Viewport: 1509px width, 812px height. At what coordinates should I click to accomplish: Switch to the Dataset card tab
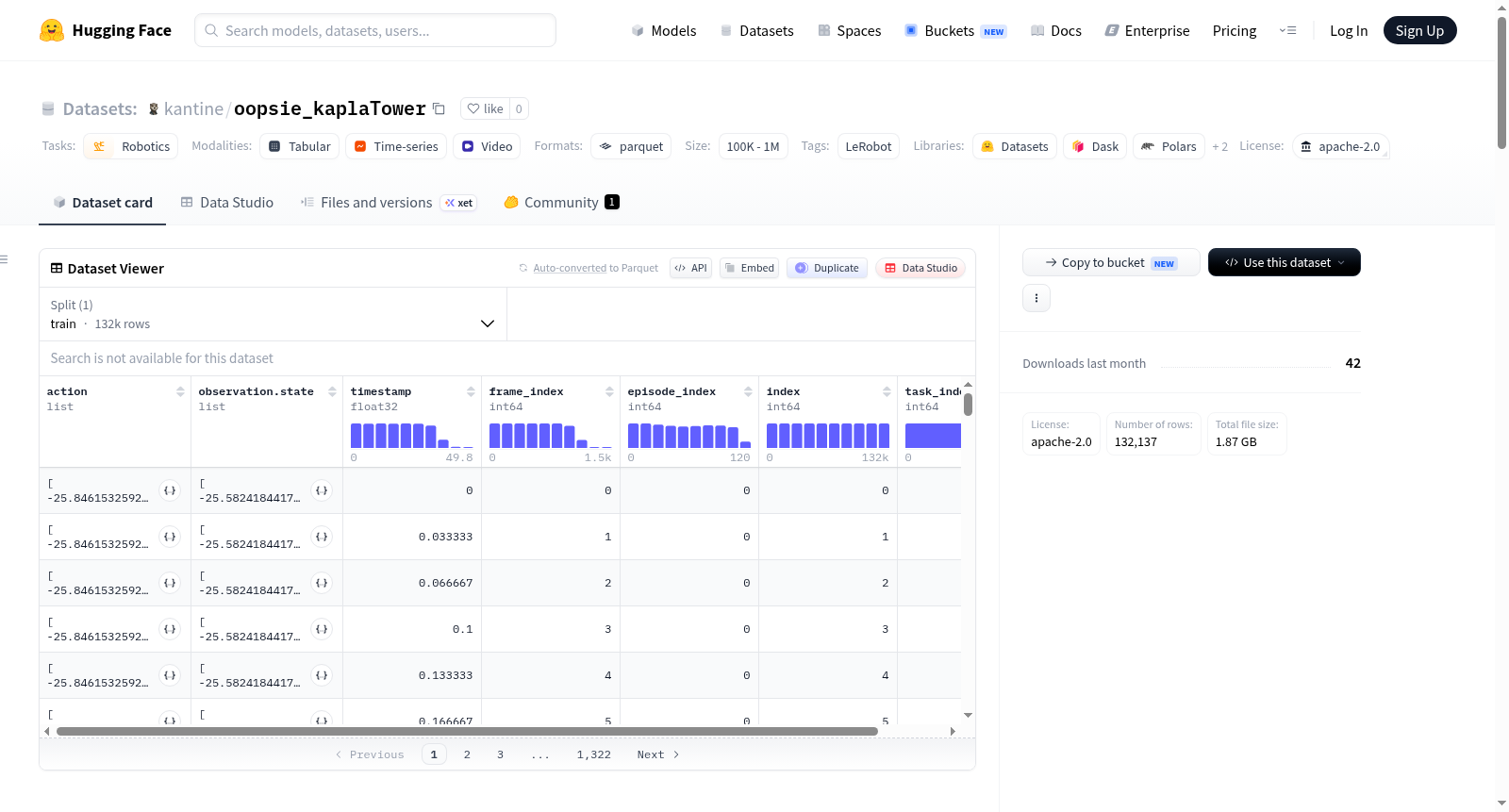pos(103,203)
